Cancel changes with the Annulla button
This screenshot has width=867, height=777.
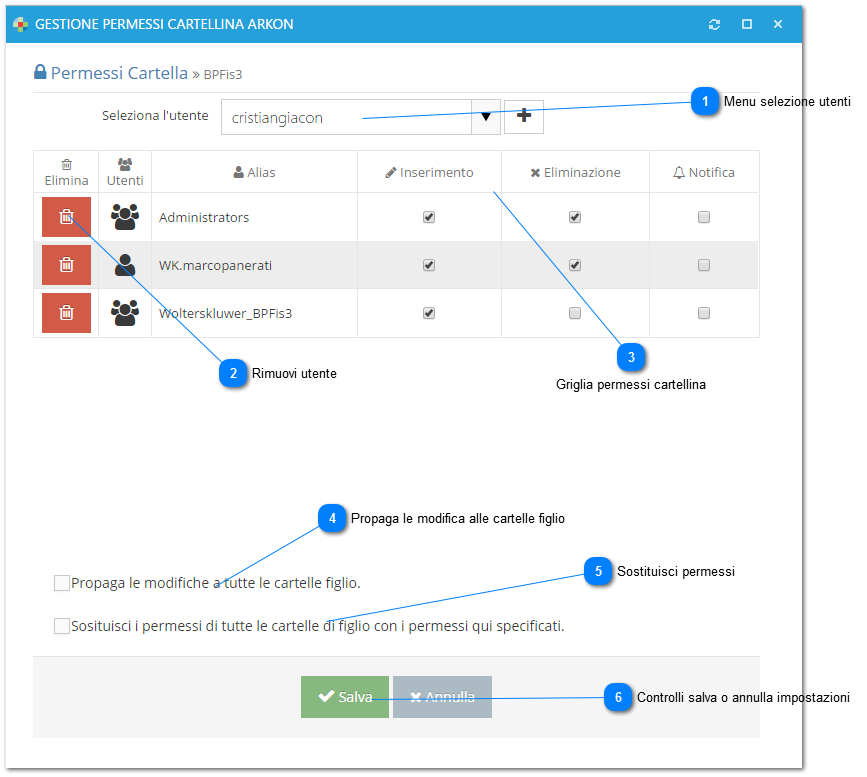(442, 697)
